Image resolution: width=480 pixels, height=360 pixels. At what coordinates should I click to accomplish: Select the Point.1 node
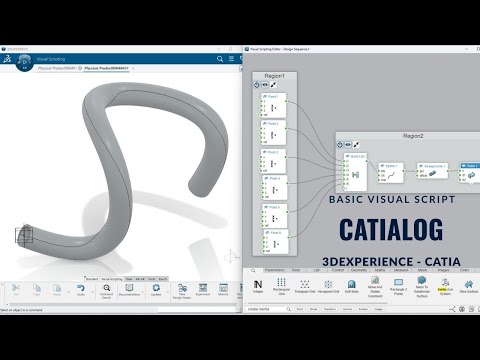tap(273, 105)
